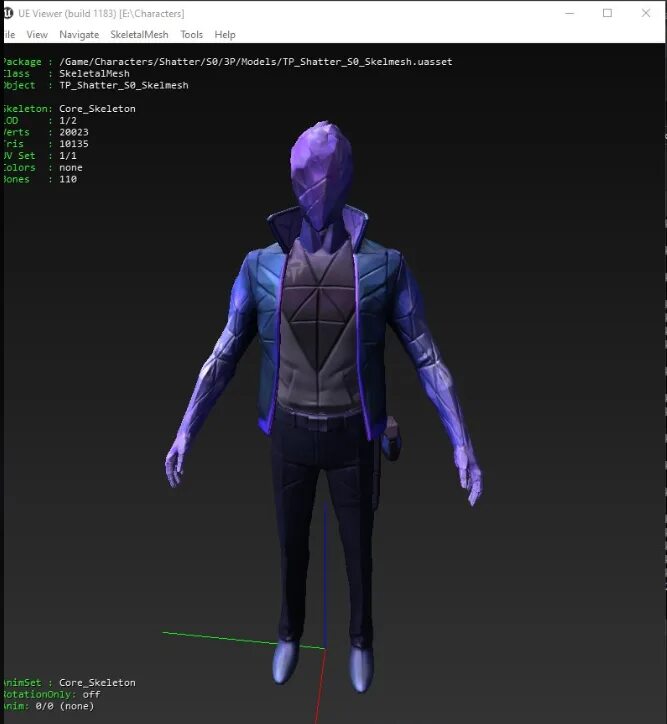Viewport: 667px width, 724px height.
Task: Click the Anim value 0/0 (none)
Action: [65, 706]
